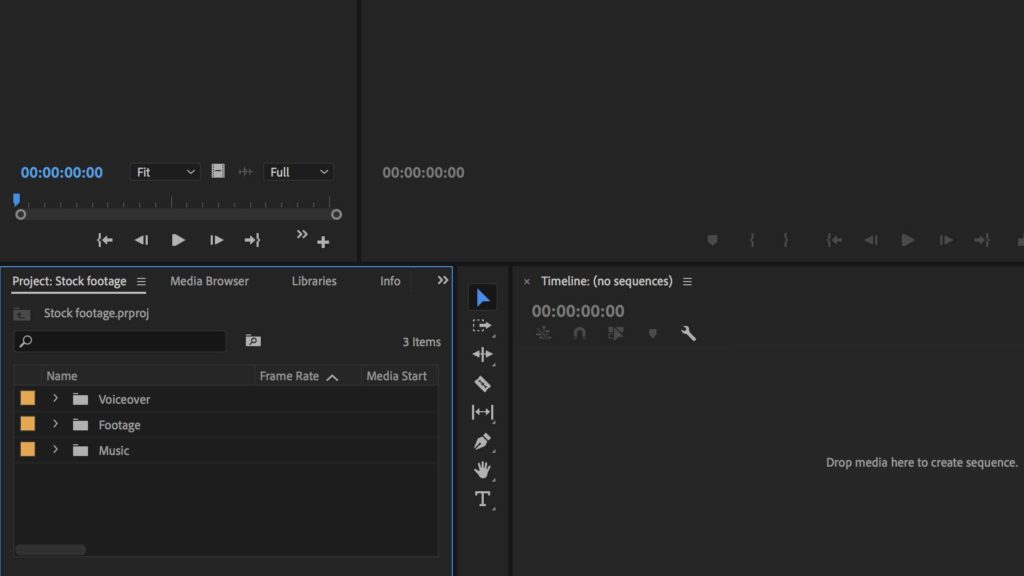Select the Razor tool
Image resolution: width=1024 pixels, height=576 pixels.
(x=482, y=383)
